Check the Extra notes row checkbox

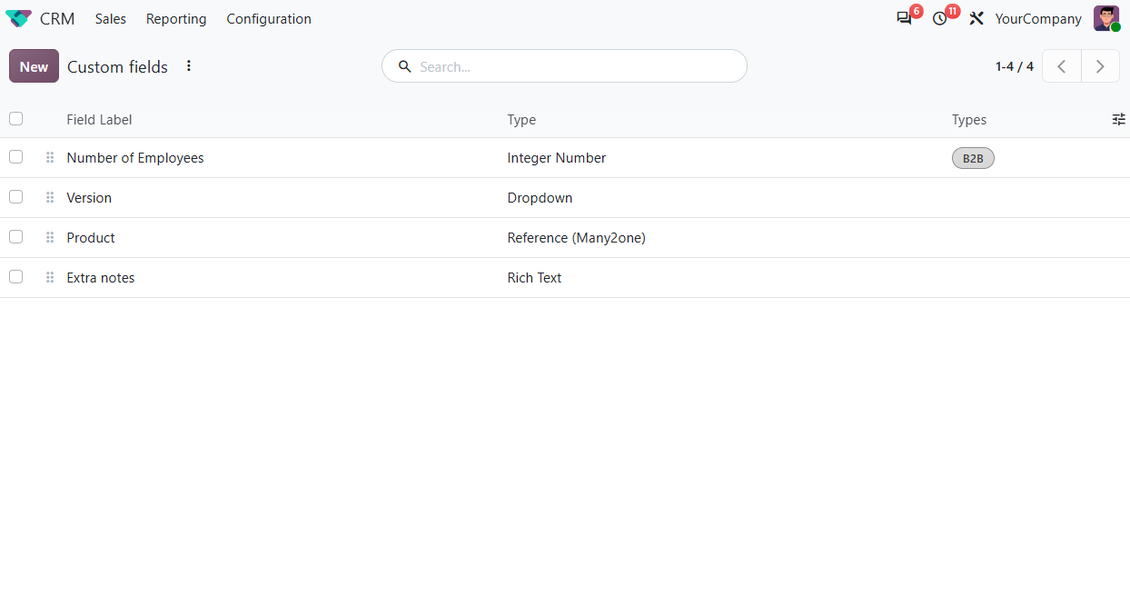16,277
